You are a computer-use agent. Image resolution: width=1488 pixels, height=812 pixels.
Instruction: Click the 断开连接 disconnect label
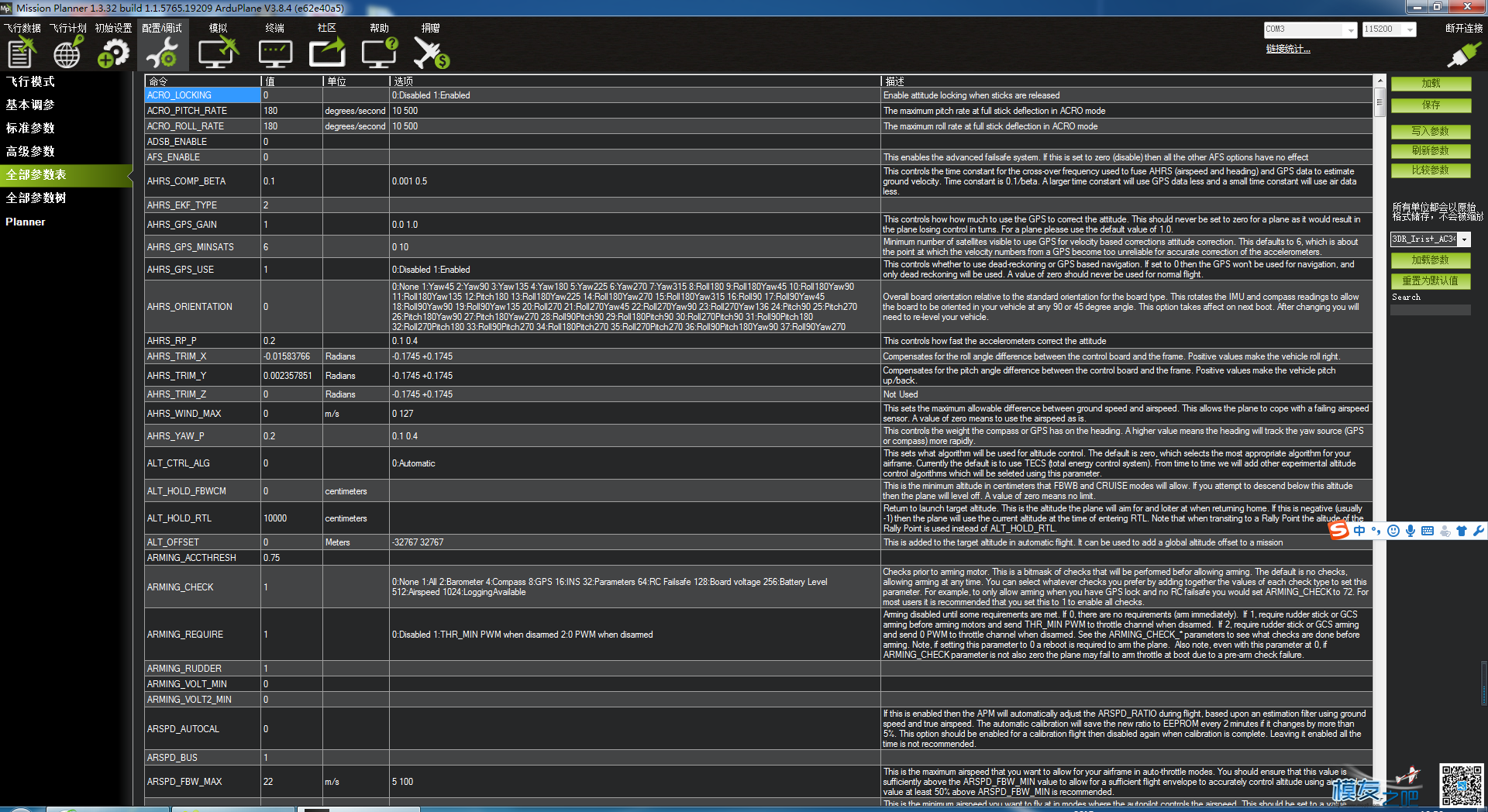(1463, 28)
